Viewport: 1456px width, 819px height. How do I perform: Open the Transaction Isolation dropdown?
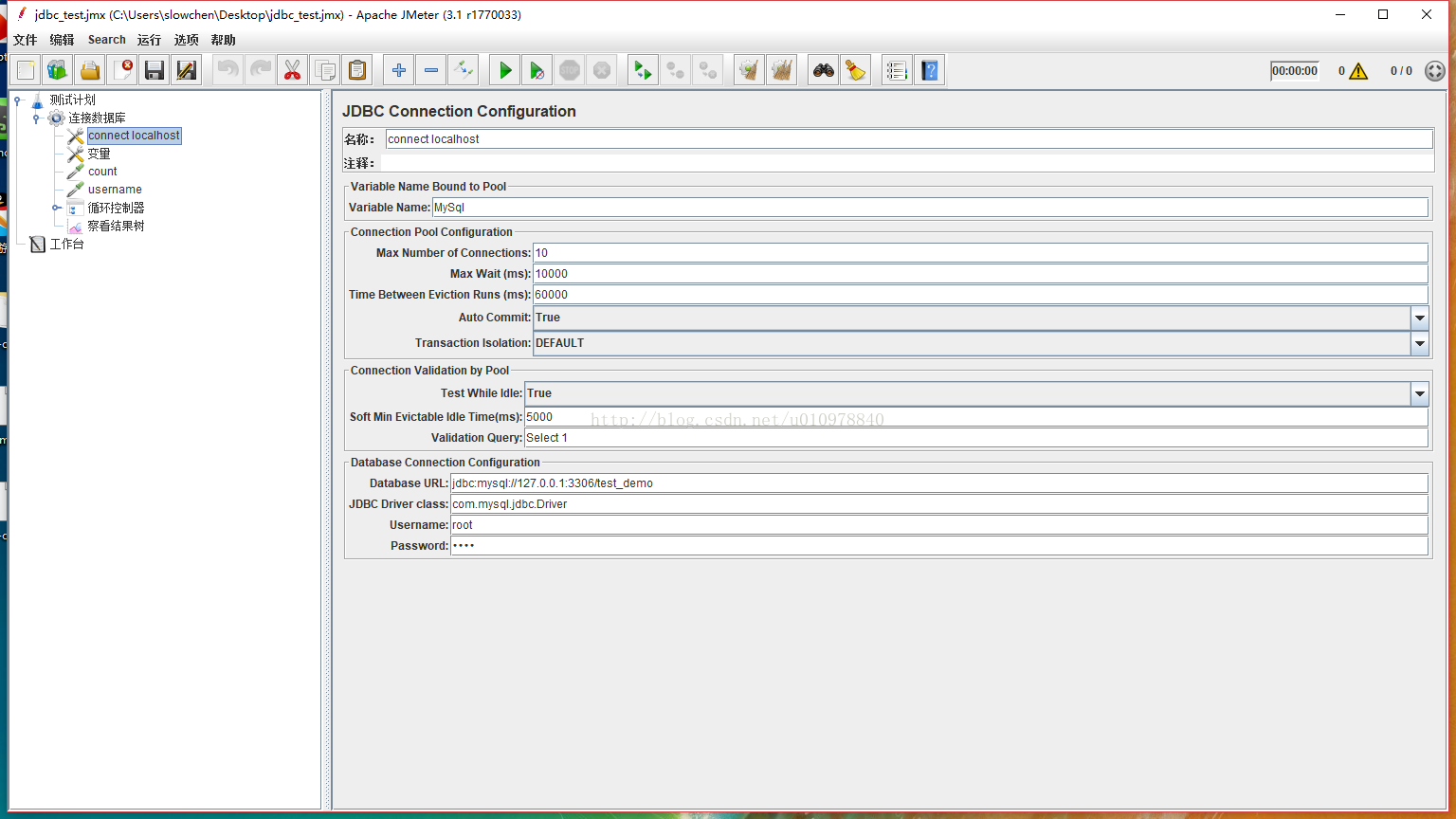[x=1420, y=343]
